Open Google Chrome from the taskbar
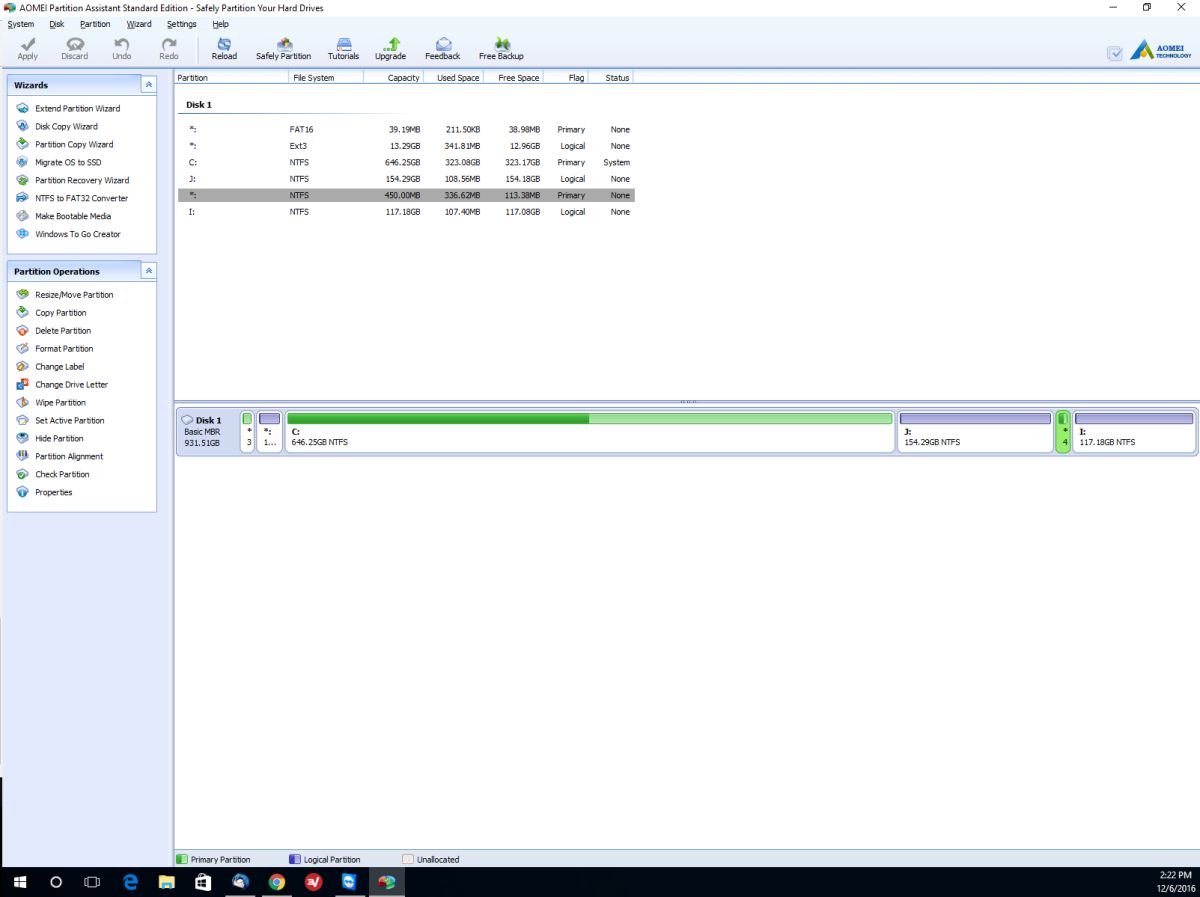 (x=277, y=882)
